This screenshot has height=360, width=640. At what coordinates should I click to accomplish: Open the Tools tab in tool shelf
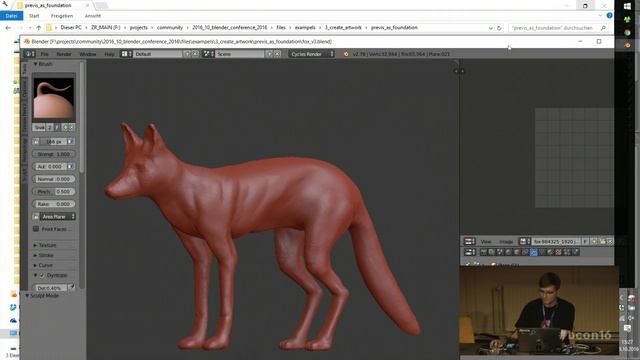click(x=24, y=69)
